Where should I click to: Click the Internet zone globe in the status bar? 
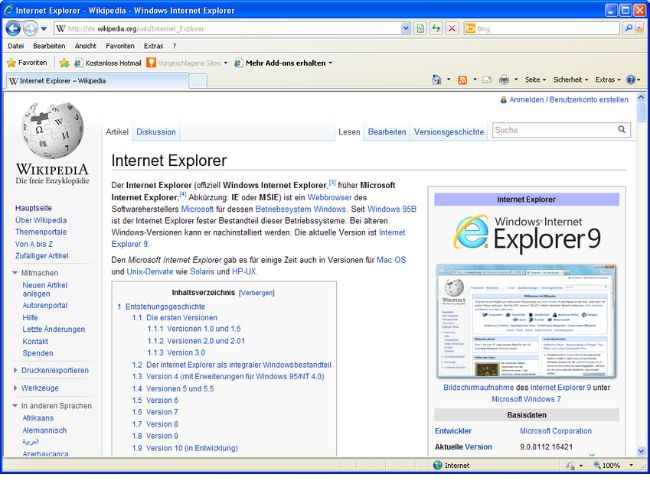437,465
